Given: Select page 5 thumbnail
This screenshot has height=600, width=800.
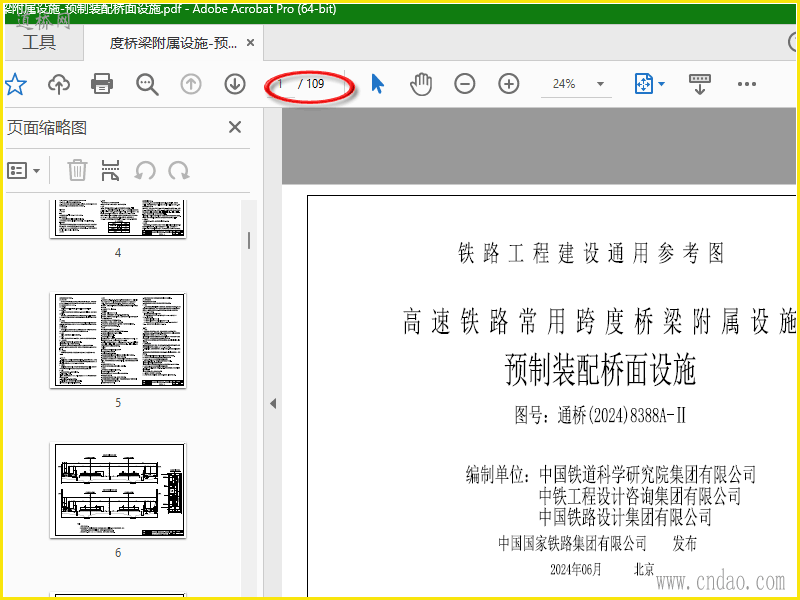Looking at the screenshot, I should (x=118, y=340).
